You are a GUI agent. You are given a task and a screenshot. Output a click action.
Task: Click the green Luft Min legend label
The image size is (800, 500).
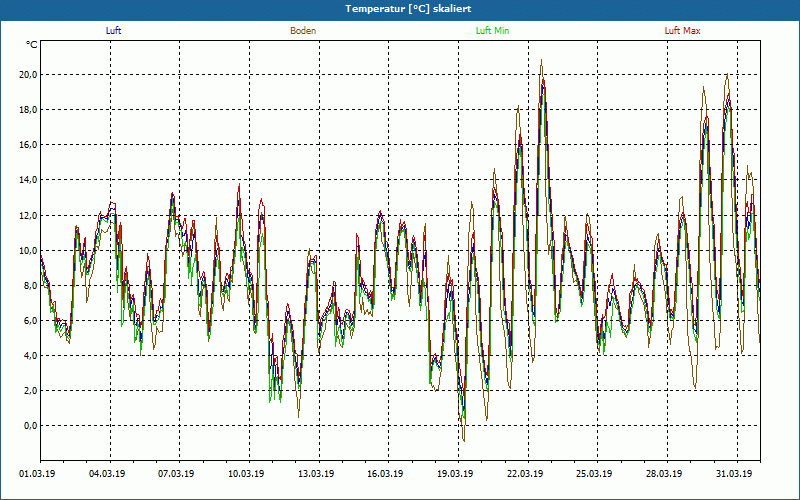[492, 31]
